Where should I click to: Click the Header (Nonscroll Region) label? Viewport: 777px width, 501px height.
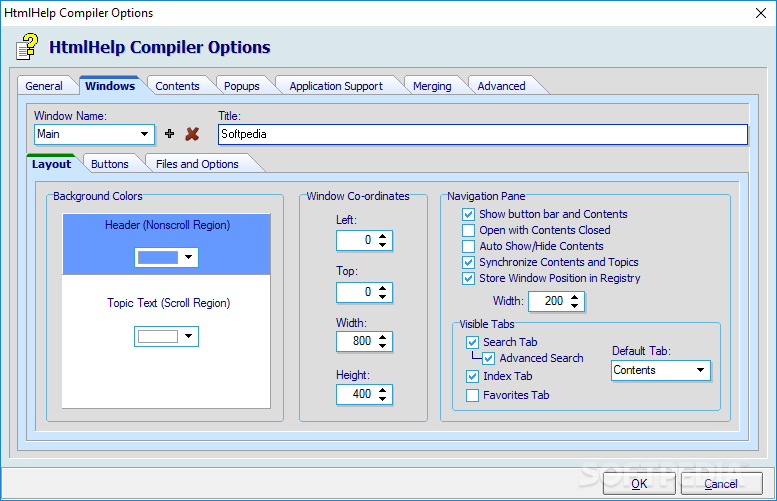(x=167, y=225)
